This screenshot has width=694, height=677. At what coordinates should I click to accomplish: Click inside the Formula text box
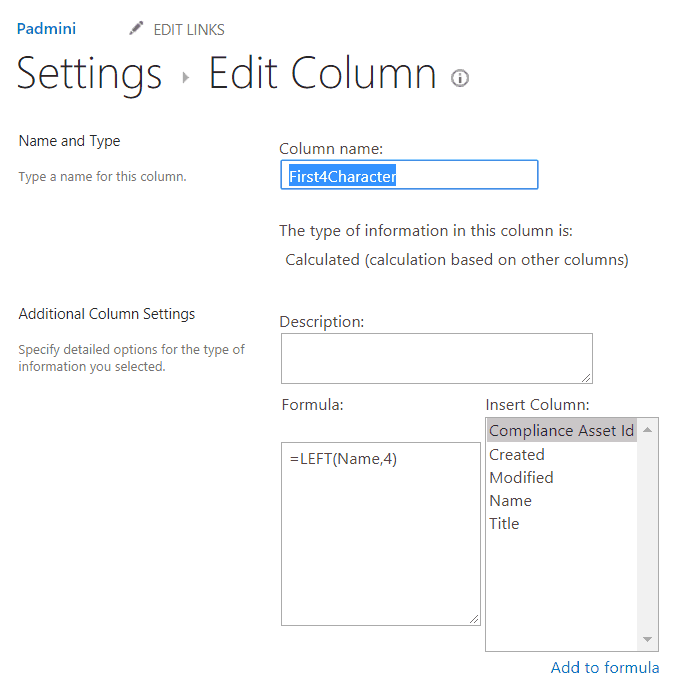pos(381,534)
